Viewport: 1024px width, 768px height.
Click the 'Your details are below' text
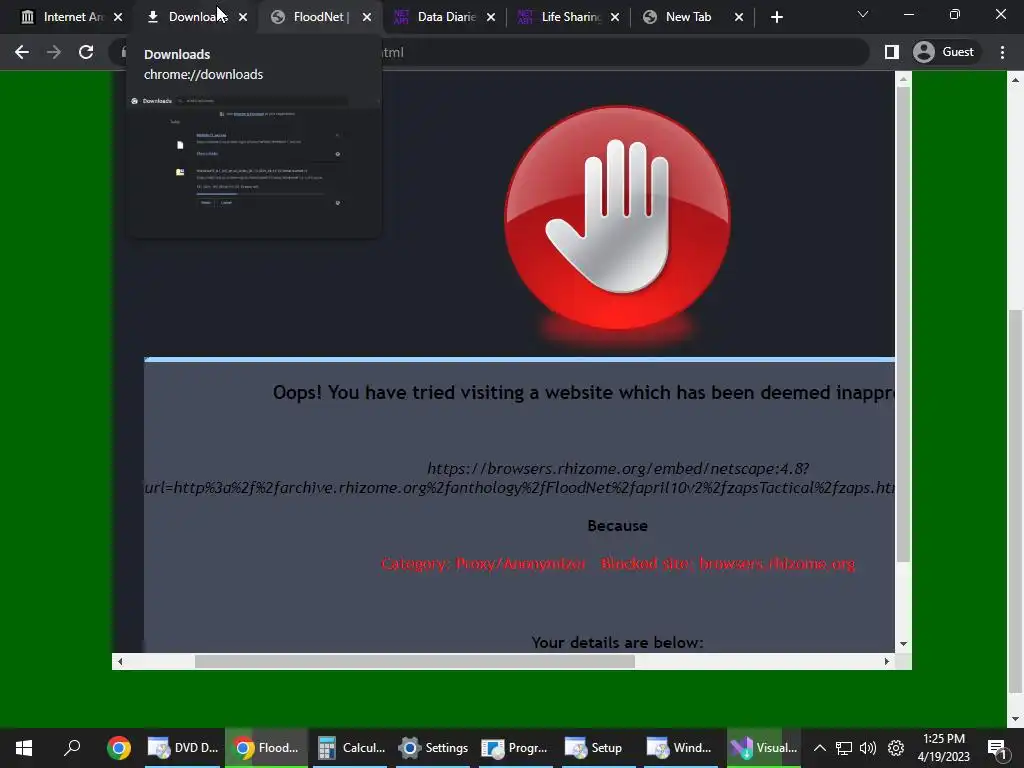617,643
